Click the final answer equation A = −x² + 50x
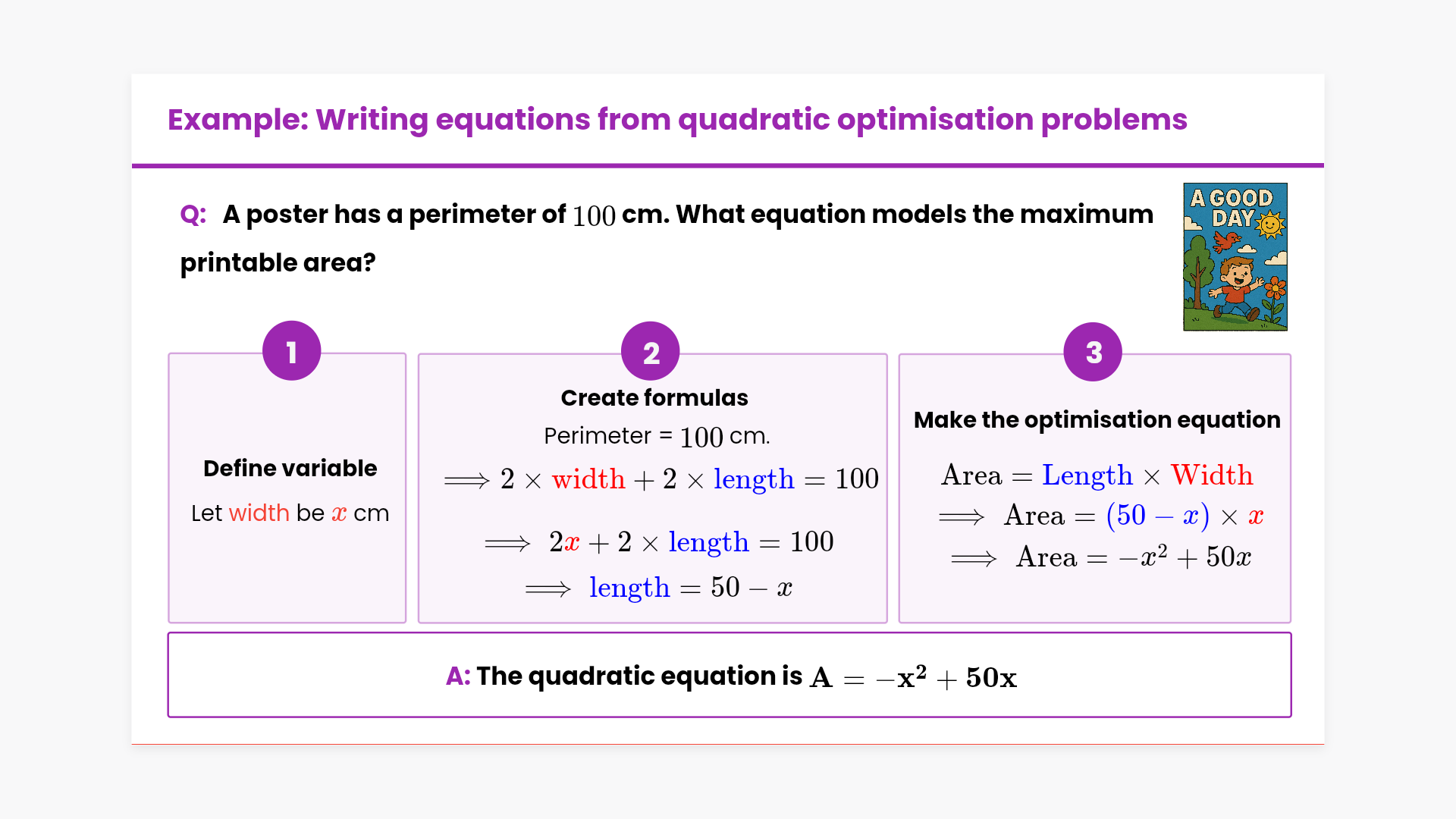Viewport: 1456px width, 819px height. [913, 677]
